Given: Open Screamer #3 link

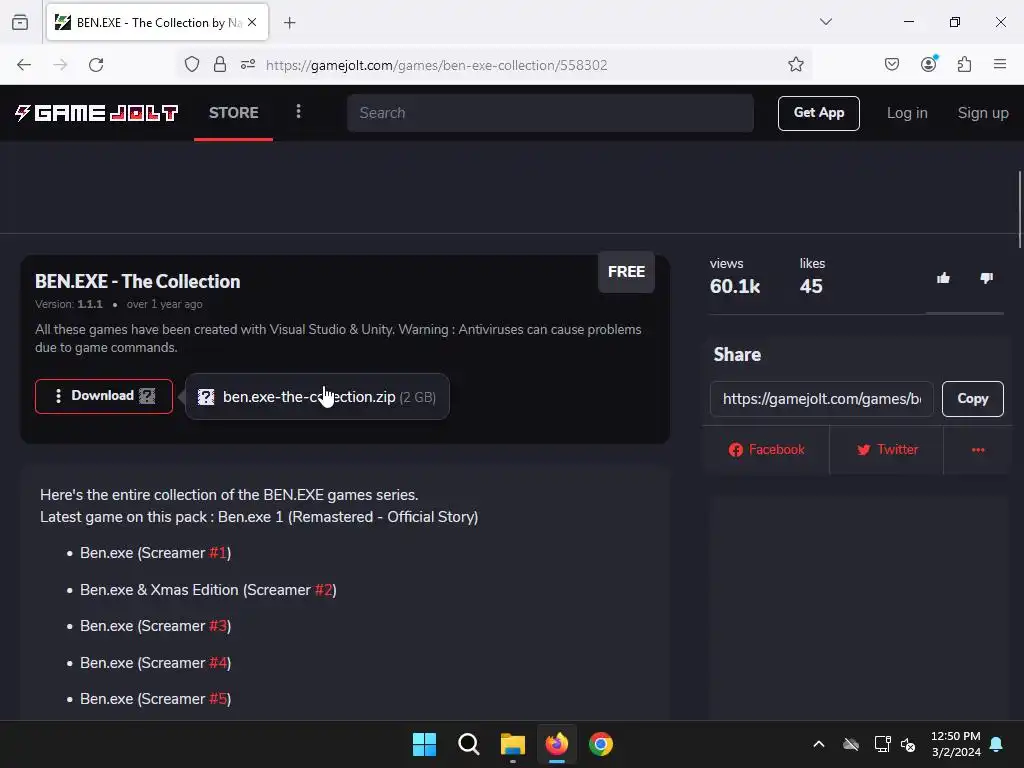Looking at the screenshot, I should pyautogui.click(x=217, y=626).
